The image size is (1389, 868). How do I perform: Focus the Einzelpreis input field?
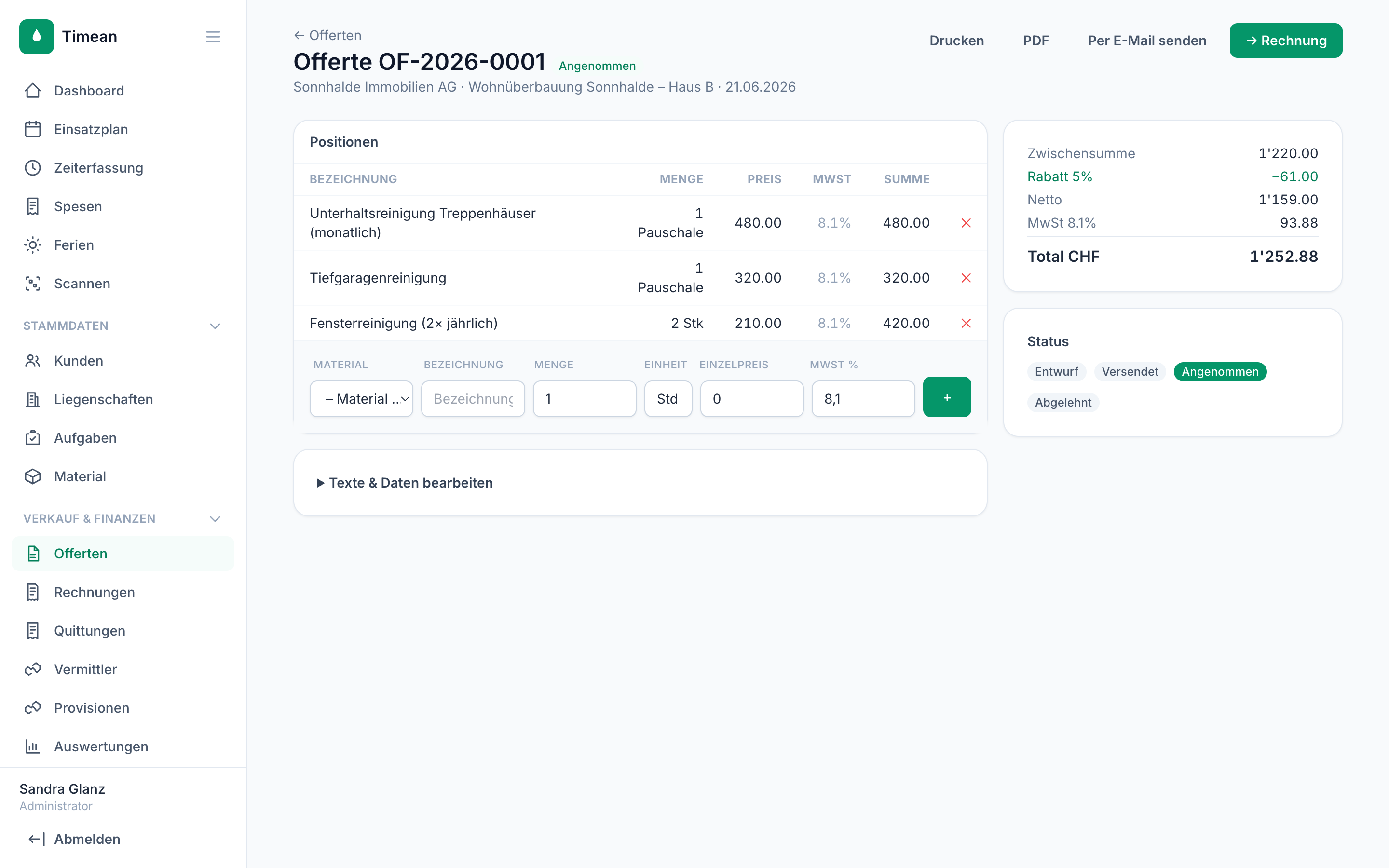pos(751,399)
